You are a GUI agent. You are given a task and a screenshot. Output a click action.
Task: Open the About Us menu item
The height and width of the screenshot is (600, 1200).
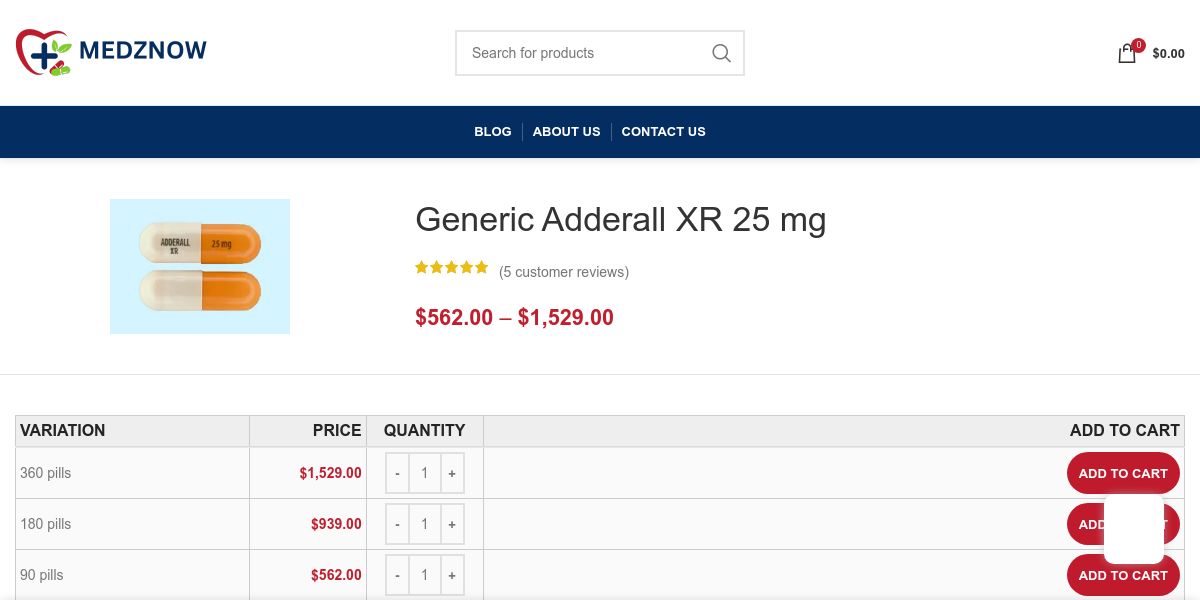tap(566, 131)
